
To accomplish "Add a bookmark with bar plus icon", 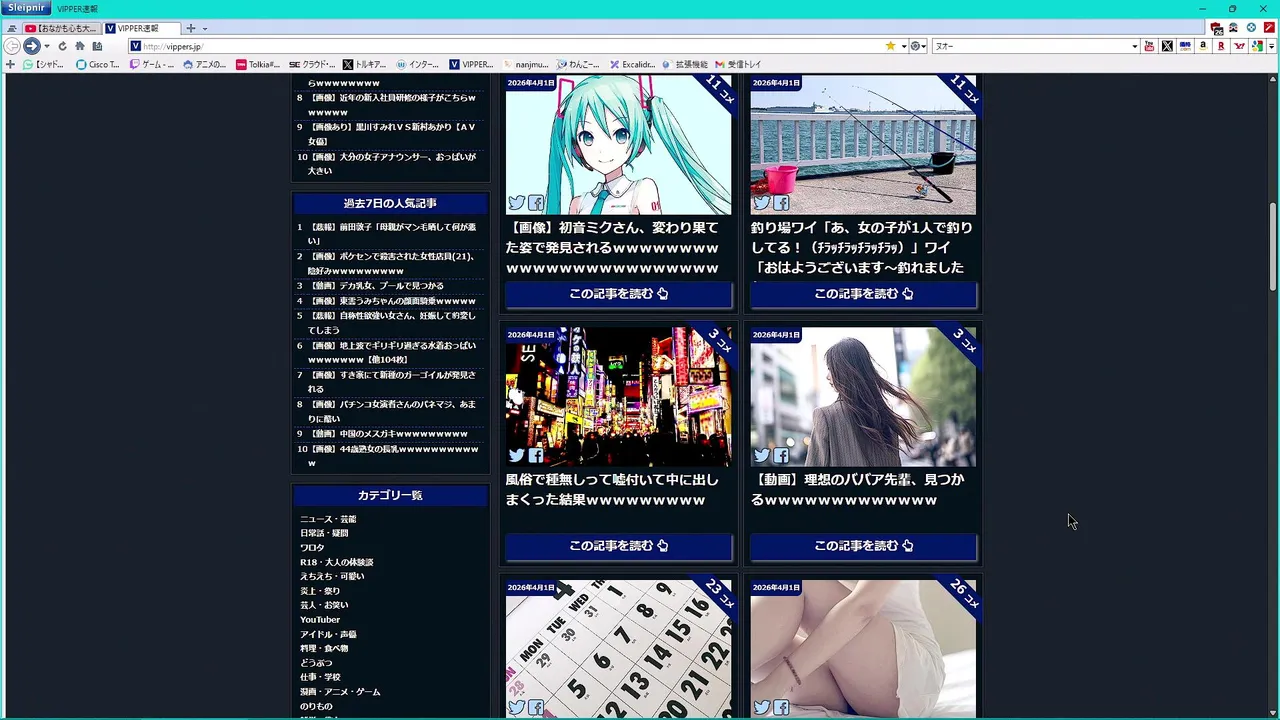I will pyautogui.click(x=10, y=64).
